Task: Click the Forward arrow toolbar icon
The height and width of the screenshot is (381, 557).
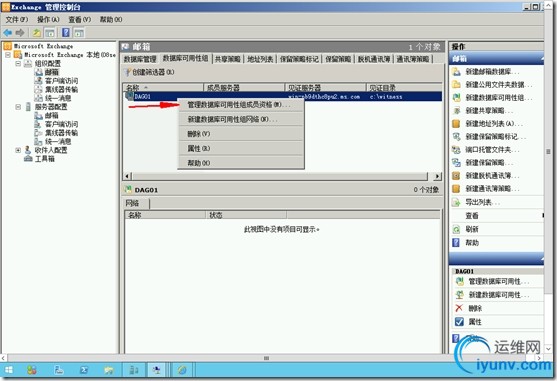Action: [x=20, y=33]
